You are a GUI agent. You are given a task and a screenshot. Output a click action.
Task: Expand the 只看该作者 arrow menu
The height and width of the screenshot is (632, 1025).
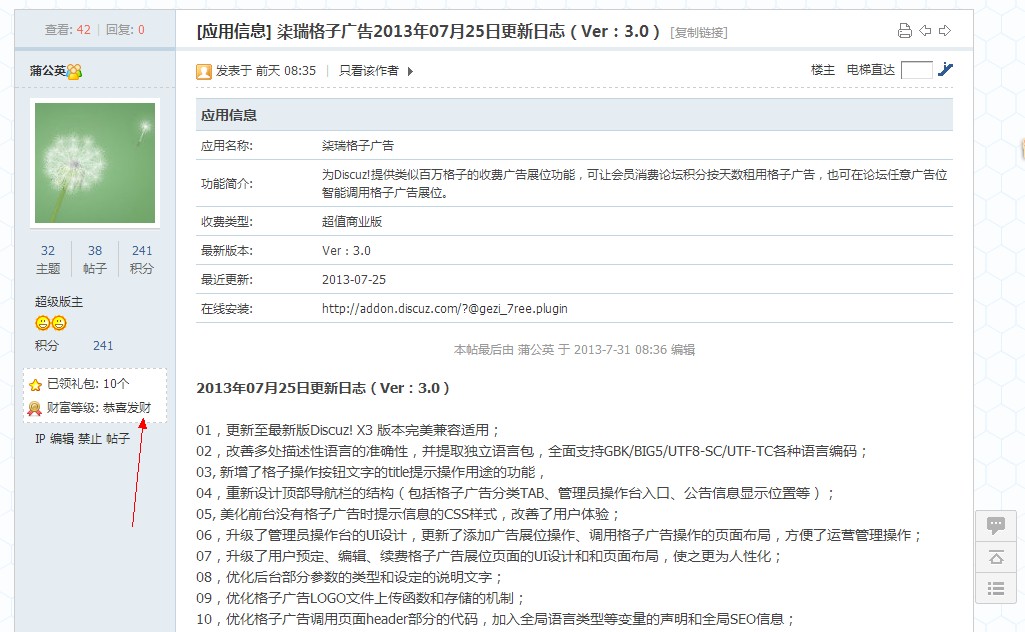(410, 71)
